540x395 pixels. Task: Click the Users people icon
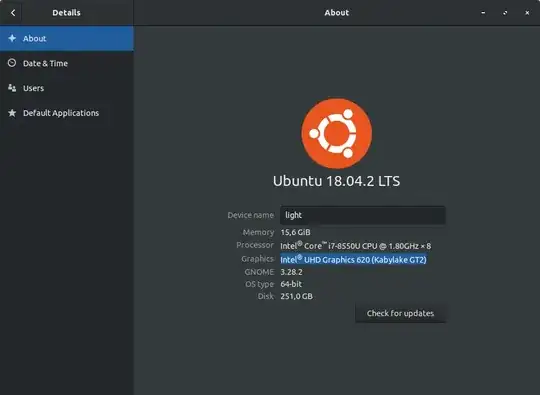[x=12, y=88]
